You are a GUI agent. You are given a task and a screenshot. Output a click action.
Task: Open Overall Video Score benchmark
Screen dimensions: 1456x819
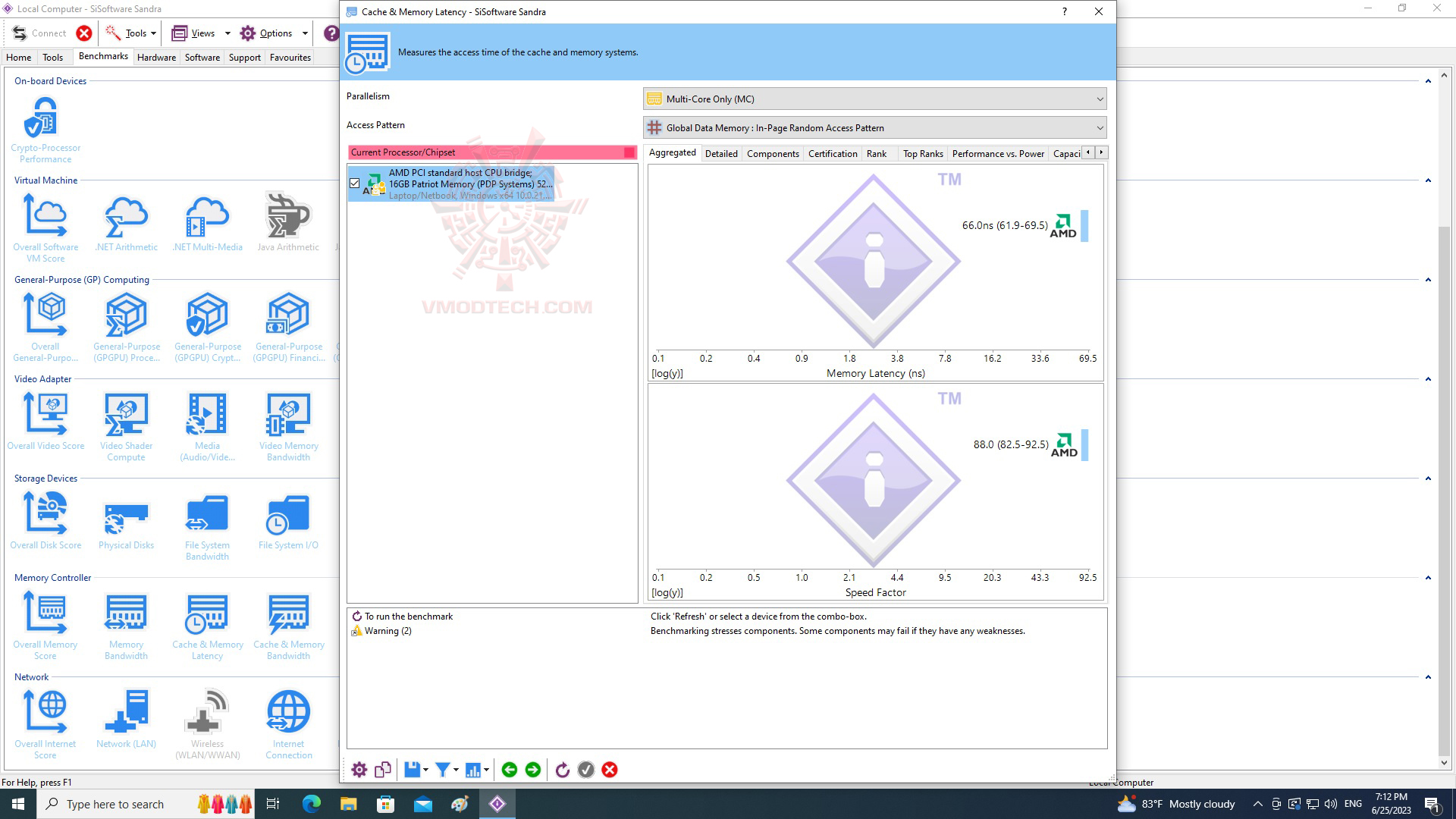pyautogui.click(x=45, y=422)
